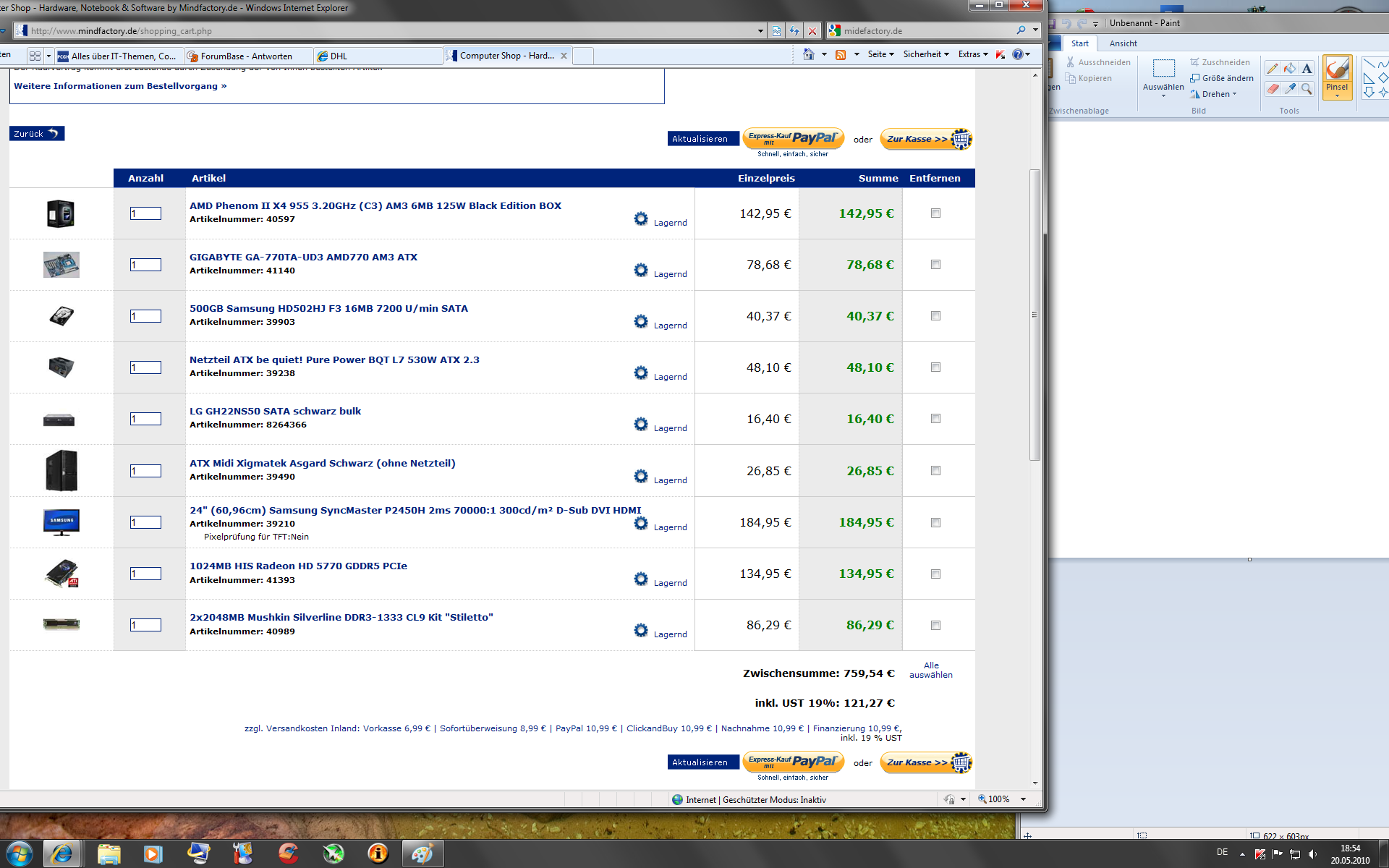Expand the search provider dropdown arrow
The height and width of the screenshot is (868, 1389).
[x=1035, y=30]
